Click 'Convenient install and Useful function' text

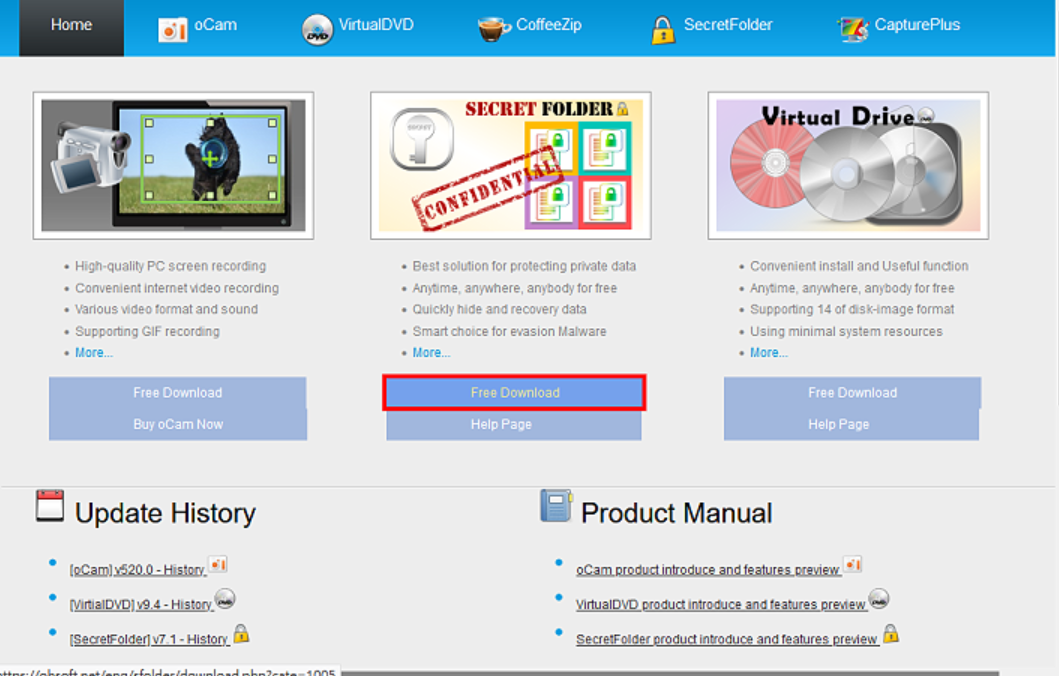pyautogui.click(x=859, y=266)
